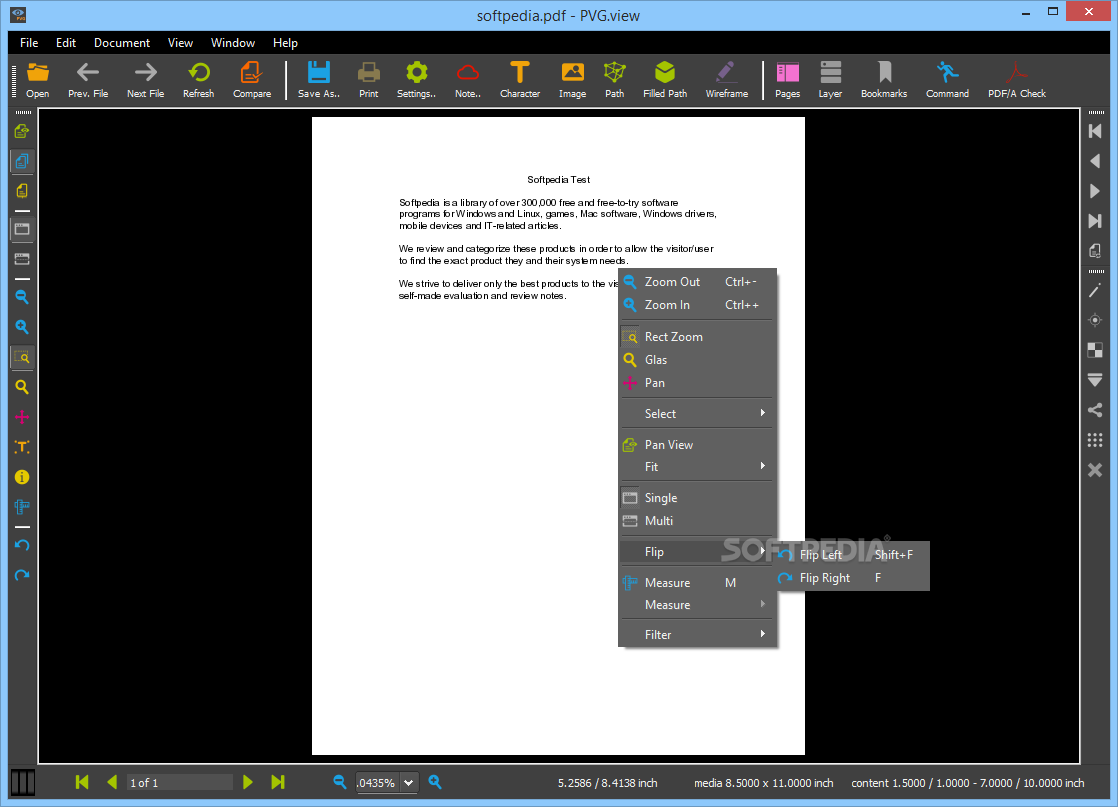Rotate left using sidebar icon
Screen dimensions: 1118x807
tap(22, 545)
